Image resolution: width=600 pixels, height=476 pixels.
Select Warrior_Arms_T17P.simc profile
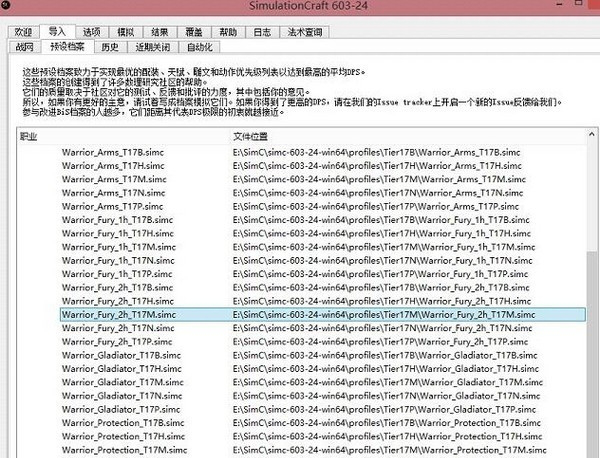coord(112,206)
